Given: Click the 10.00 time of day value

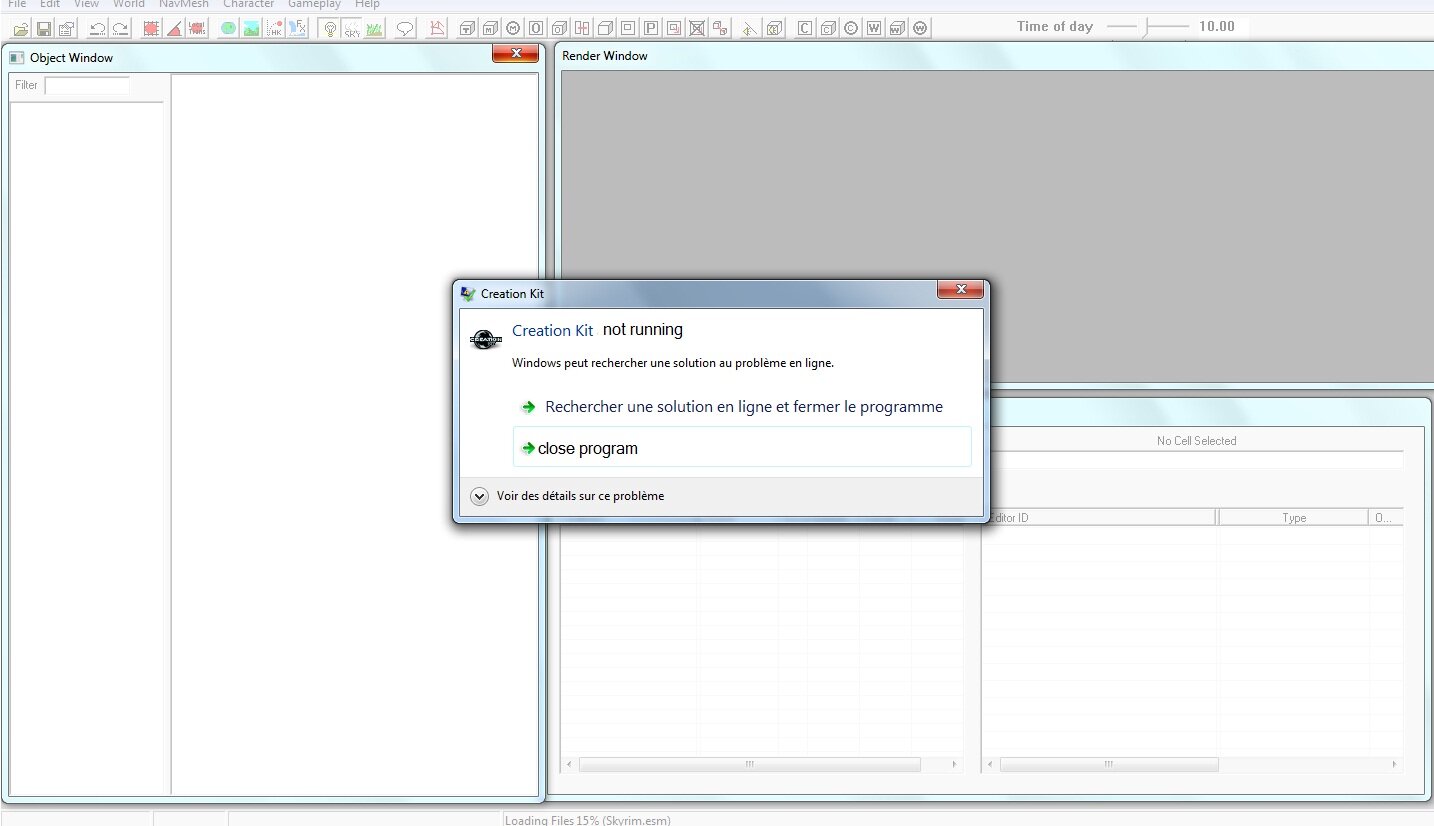Looking at the screenshot, I should tap(1217, 27).
